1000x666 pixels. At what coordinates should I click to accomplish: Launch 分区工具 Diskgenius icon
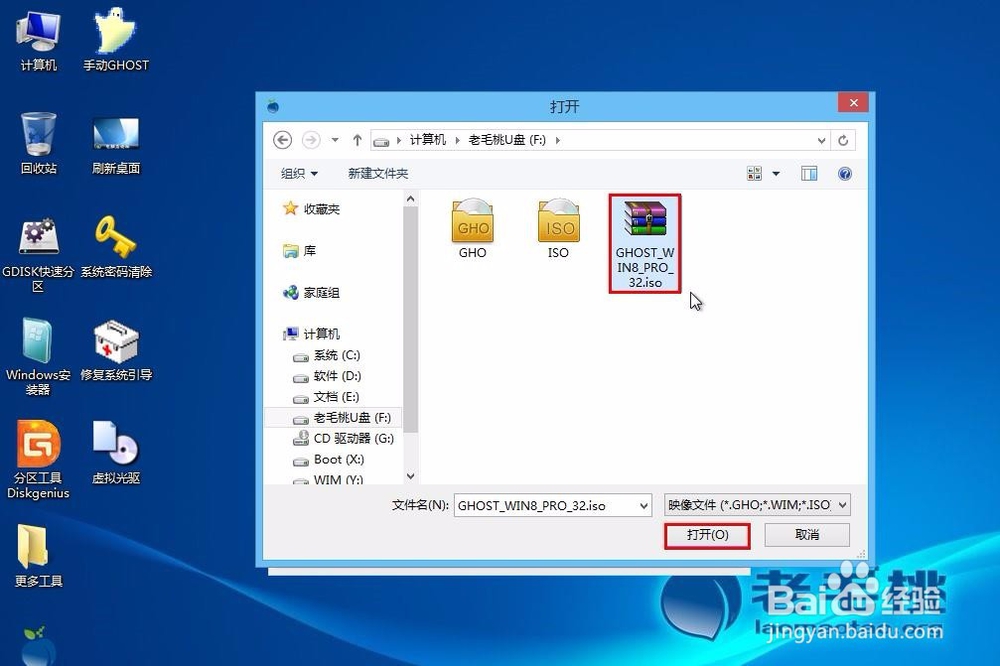tap(38, 459)
